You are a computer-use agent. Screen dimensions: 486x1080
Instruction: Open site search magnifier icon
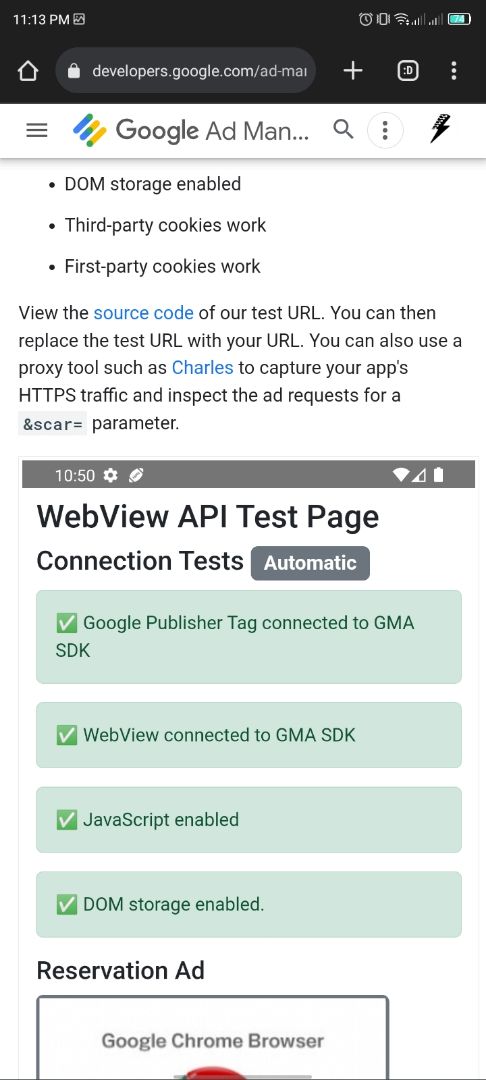click(343, 129)
